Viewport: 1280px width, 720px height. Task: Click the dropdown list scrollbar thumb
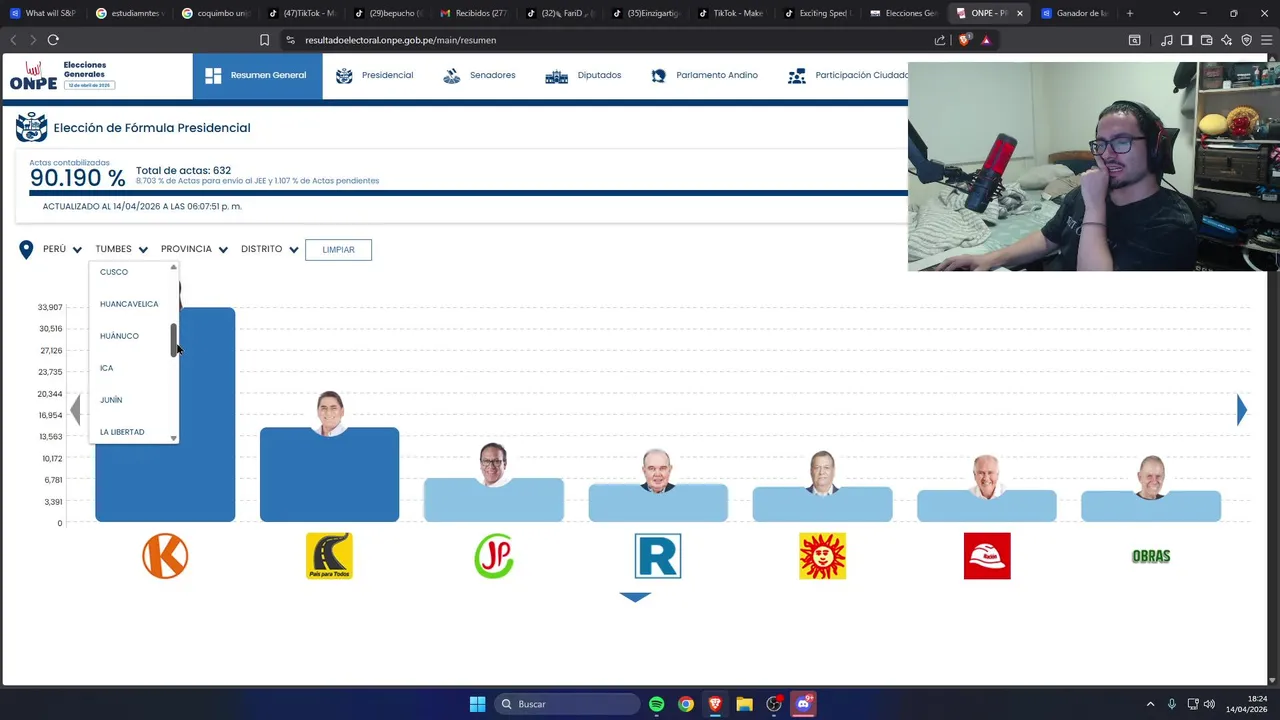tap(174, 340)
